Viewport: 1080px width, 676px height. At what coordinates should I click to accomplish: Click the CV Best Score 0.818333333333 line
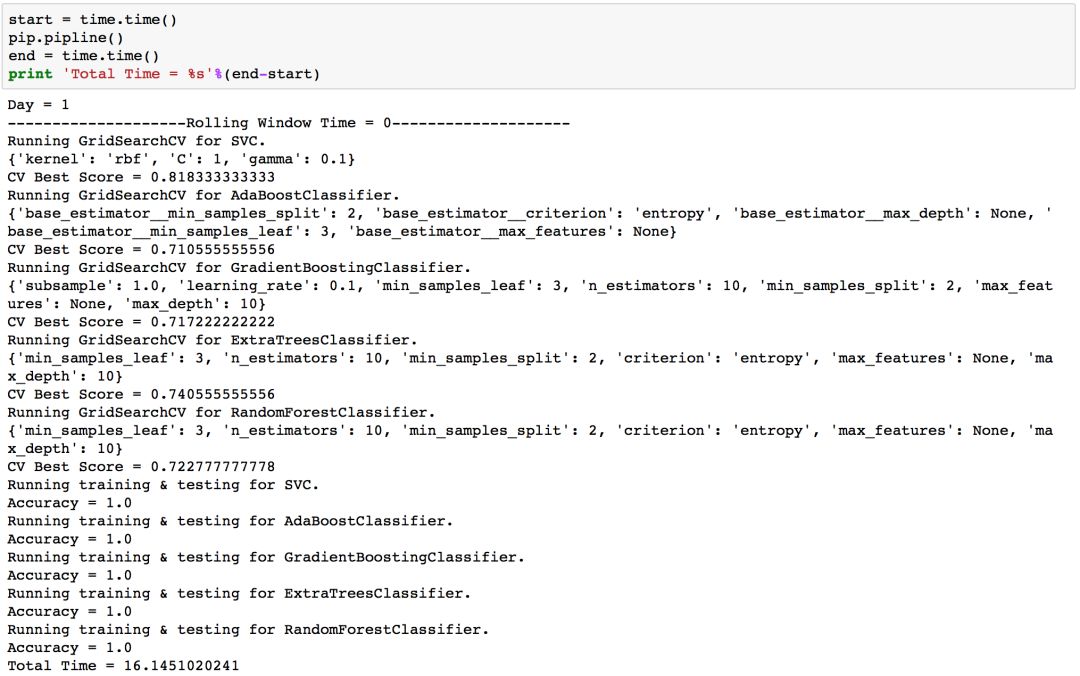pos(141,177)
